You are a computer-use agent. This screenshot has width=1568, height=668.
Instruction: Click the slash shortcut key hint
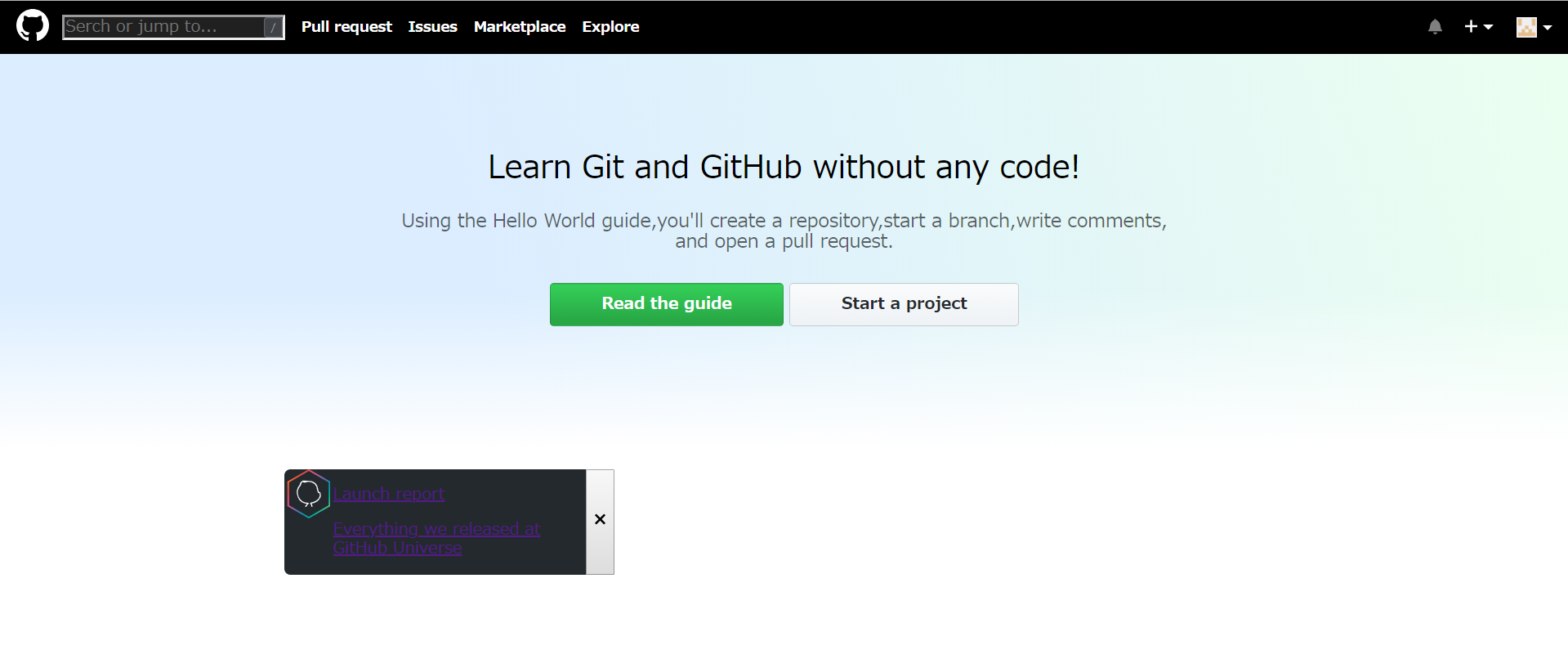273,28
